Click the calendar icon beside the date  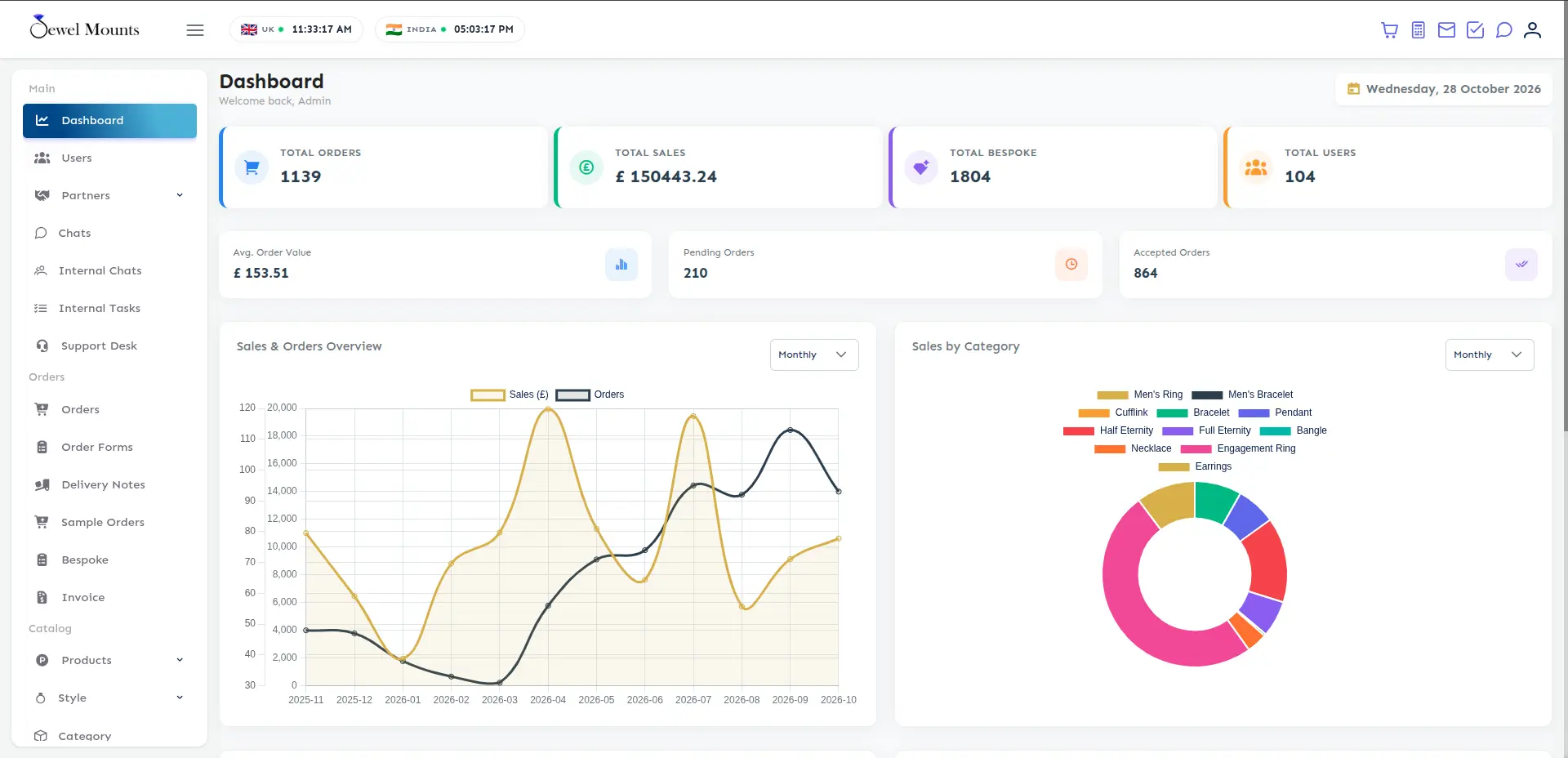(1353, 89)
